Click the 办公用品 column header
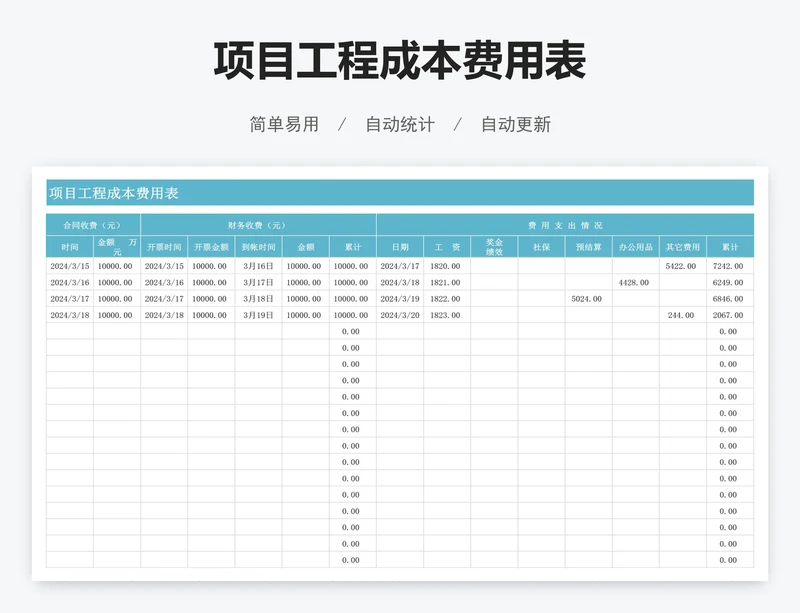 pos(636,247)
